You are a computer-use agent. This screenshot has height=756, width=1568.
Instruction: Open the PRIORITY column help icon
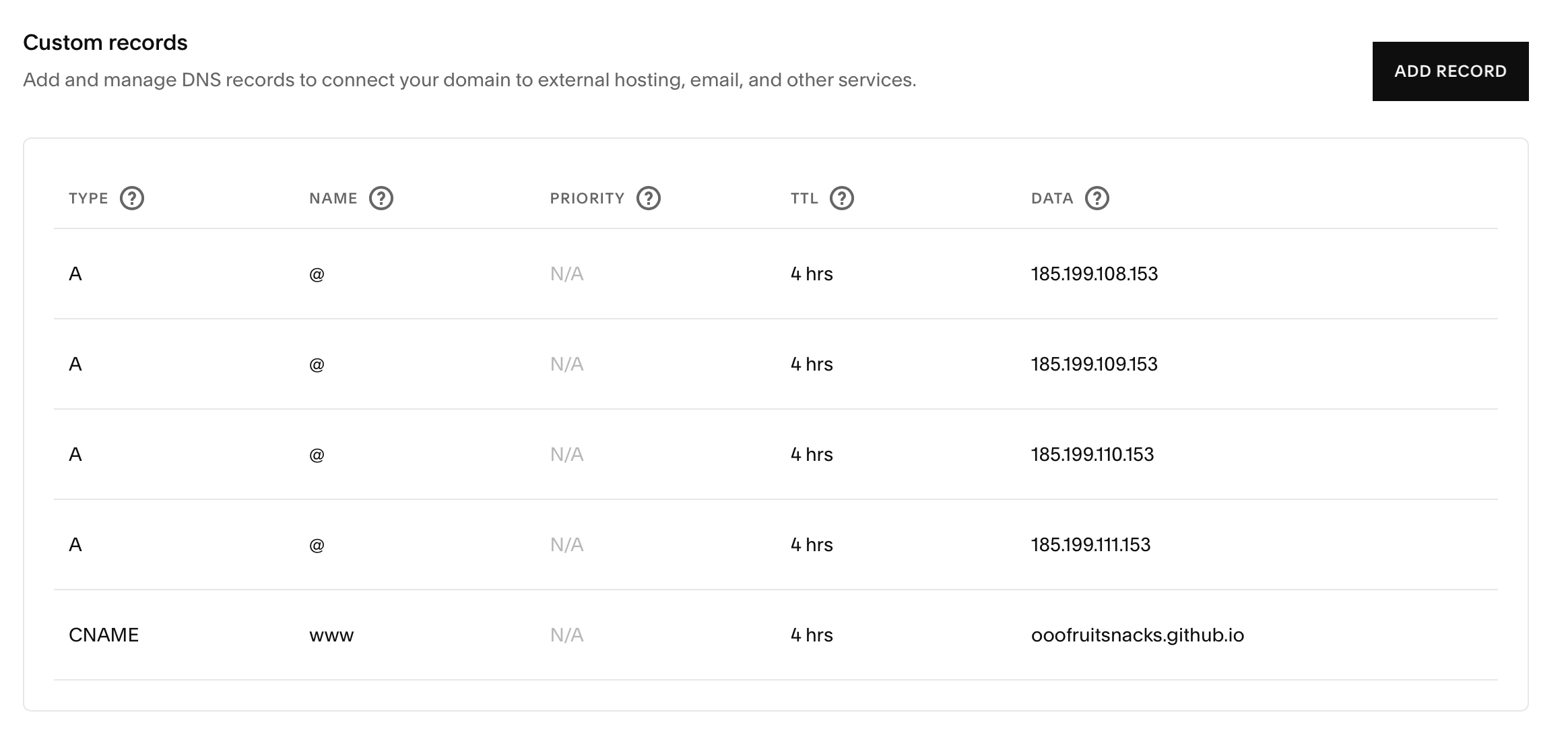(x=649, y=198)
